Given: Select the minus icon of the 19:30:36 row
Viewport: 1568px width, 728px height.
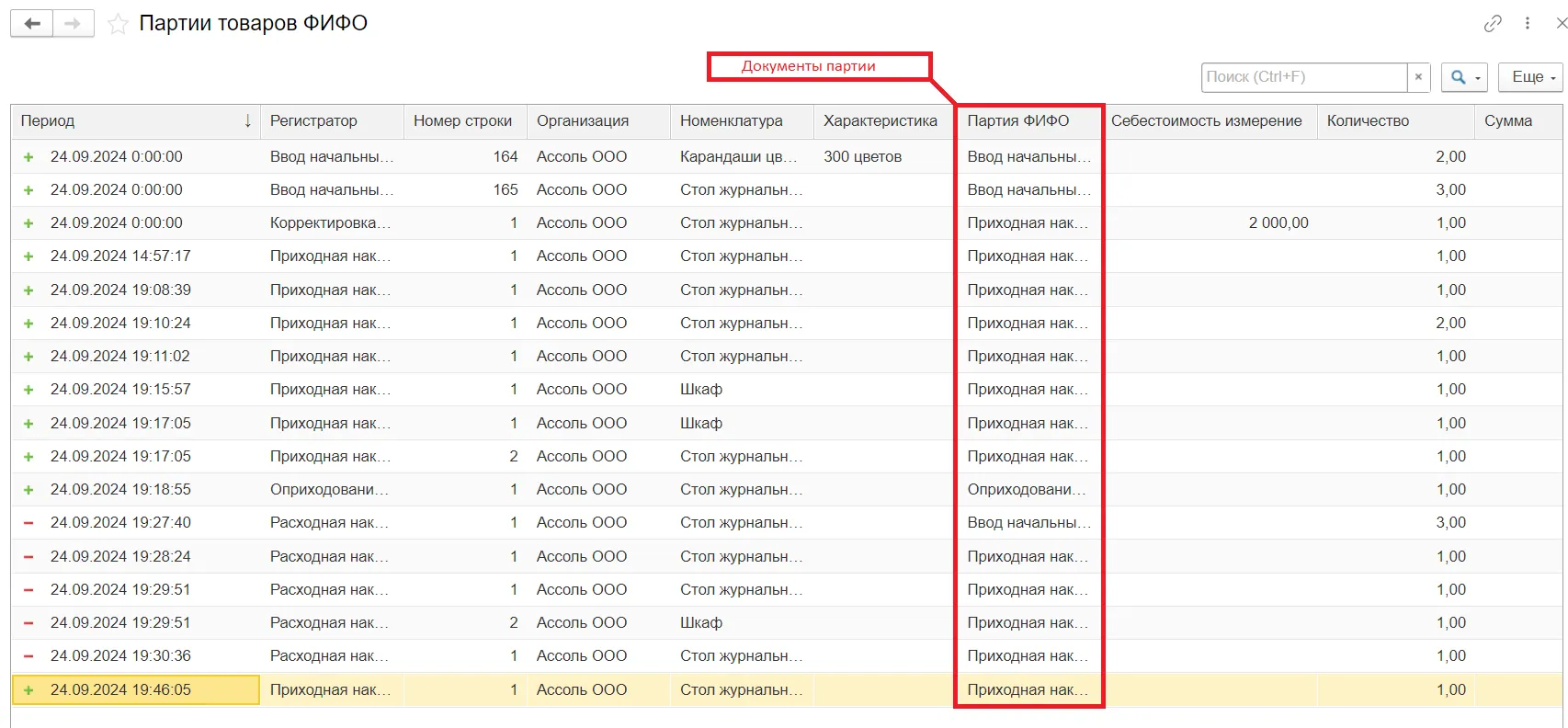Looking at the screenshot, I should click(x=28, y=656).
